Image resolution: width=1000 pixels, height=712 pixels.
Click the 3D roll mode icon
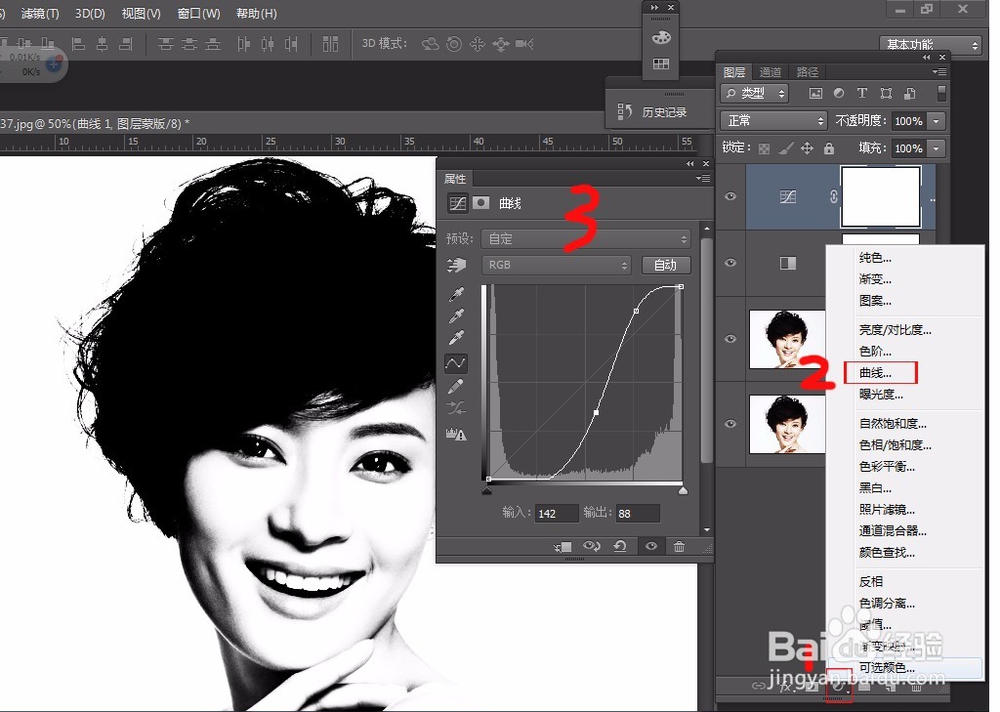click(x=454, y=44)
